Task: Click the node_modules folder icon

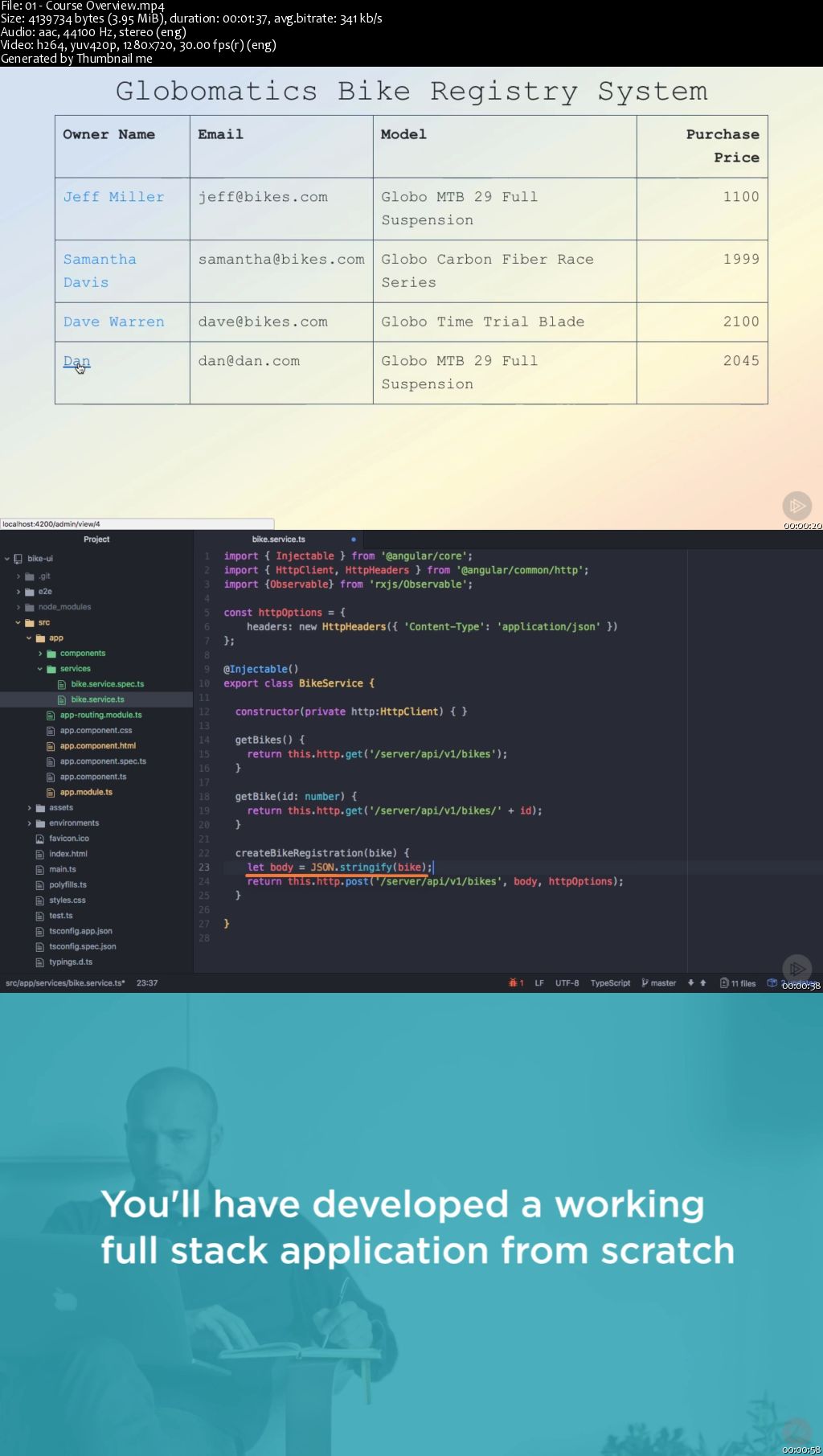Action: [x=29, y=607]
